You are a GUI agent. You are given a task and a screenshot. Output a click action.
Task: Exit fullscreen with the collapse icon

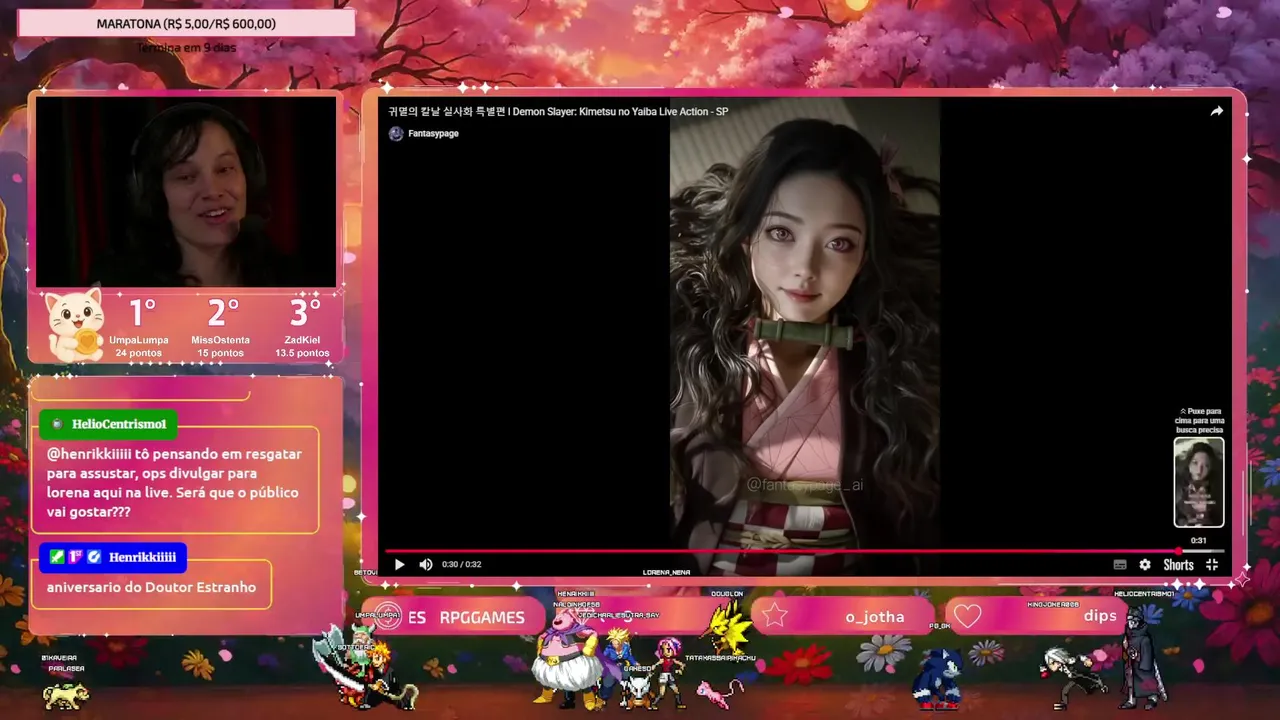coord(1212,565)
